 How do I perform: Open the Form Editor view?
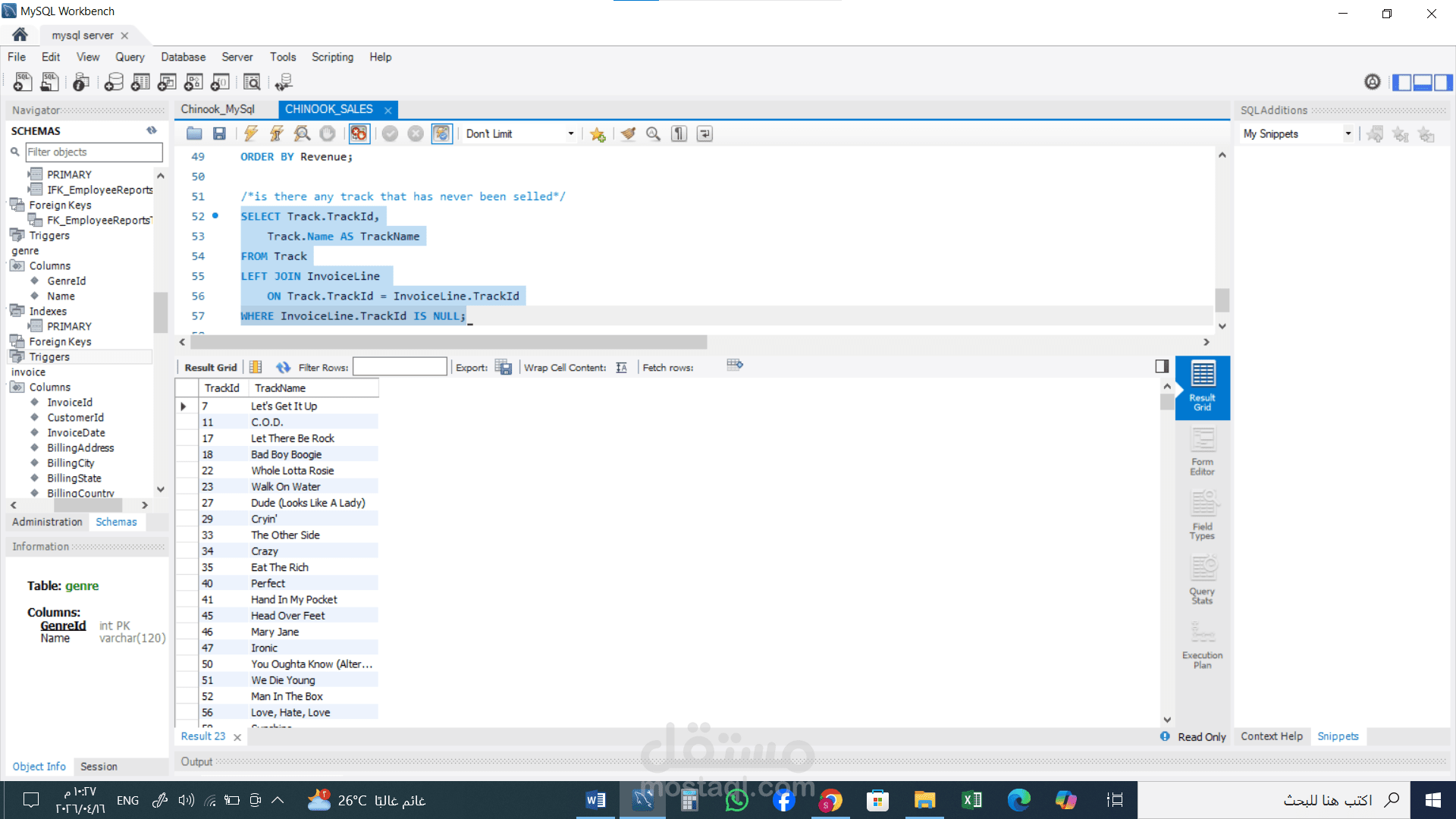pos(1202,452)
